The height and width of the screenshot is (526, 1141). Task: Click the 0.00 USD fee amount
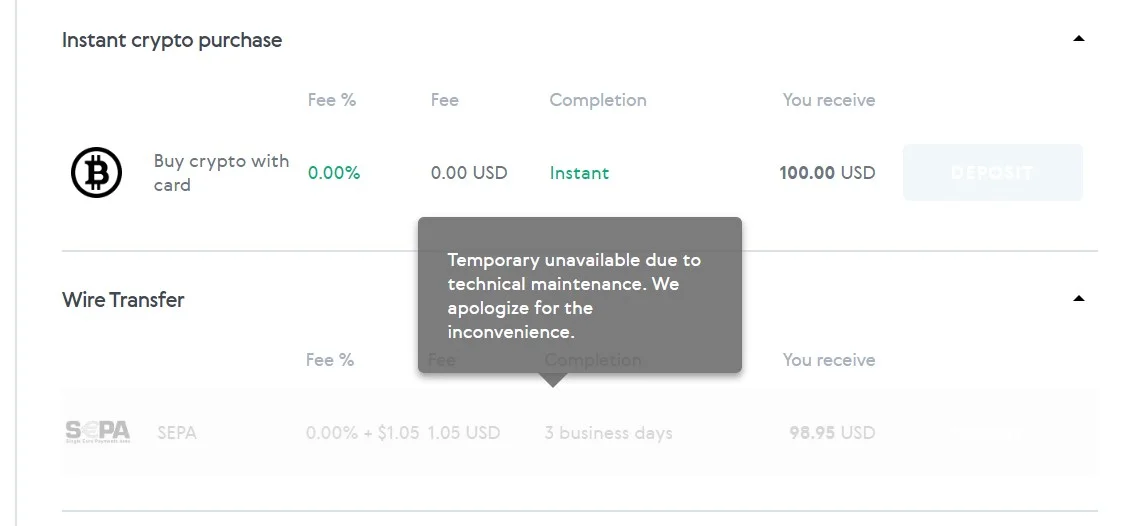(x=469, y=173)
